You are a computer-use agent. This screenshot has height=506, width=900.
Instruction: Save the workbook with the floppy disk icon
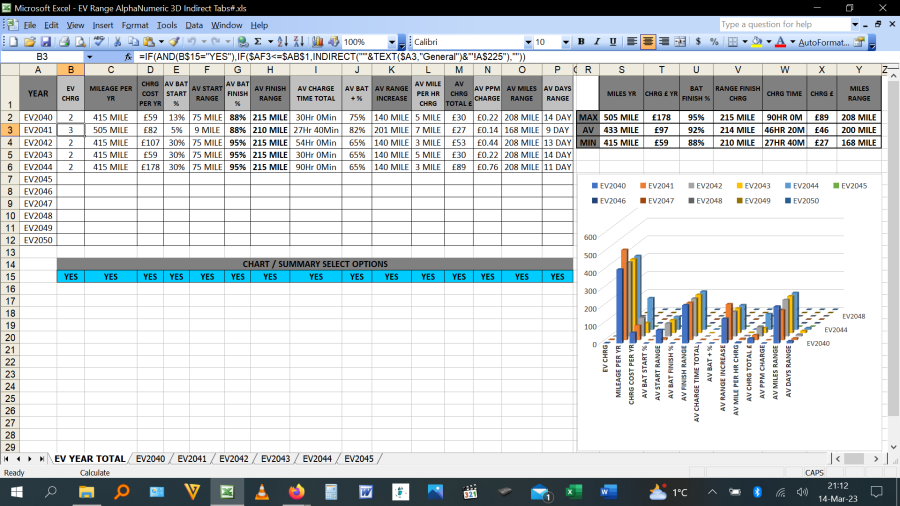[x=45, y=42]
